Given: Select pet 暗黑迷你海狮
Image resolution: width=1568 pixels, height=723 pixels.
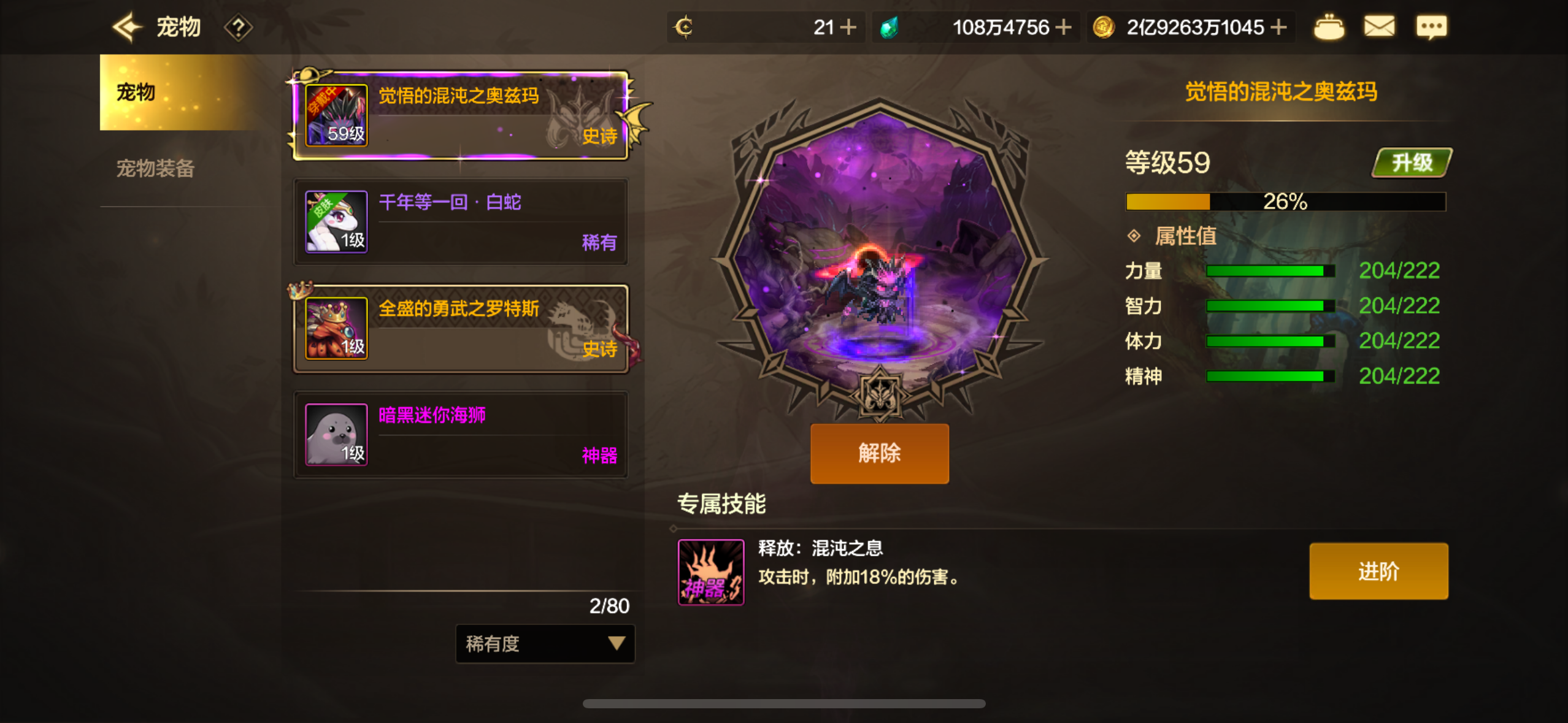Looking at the screenshot, I should pos(461,435).
